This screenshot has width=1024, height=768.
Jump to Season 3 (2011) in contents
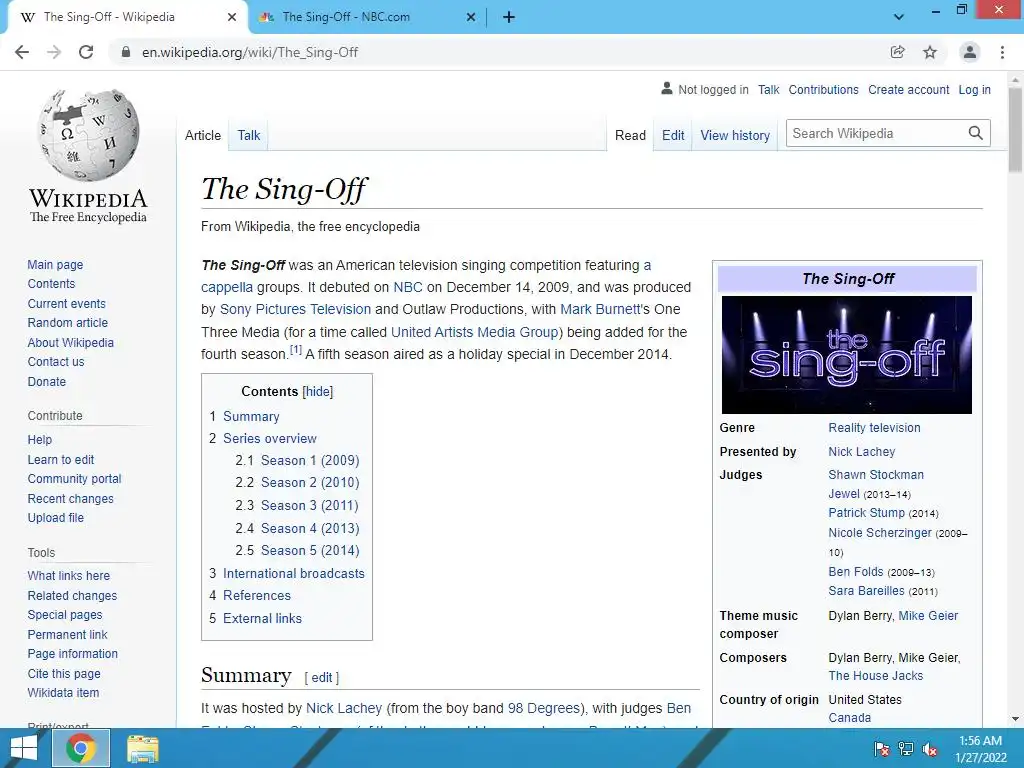click(310, 505)
